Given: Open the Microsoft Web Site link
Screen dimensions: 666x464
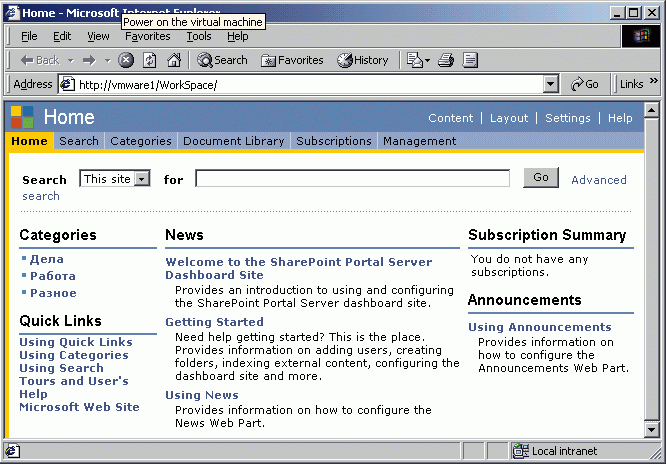Looking at the screenshot, I should pos(79,407).
